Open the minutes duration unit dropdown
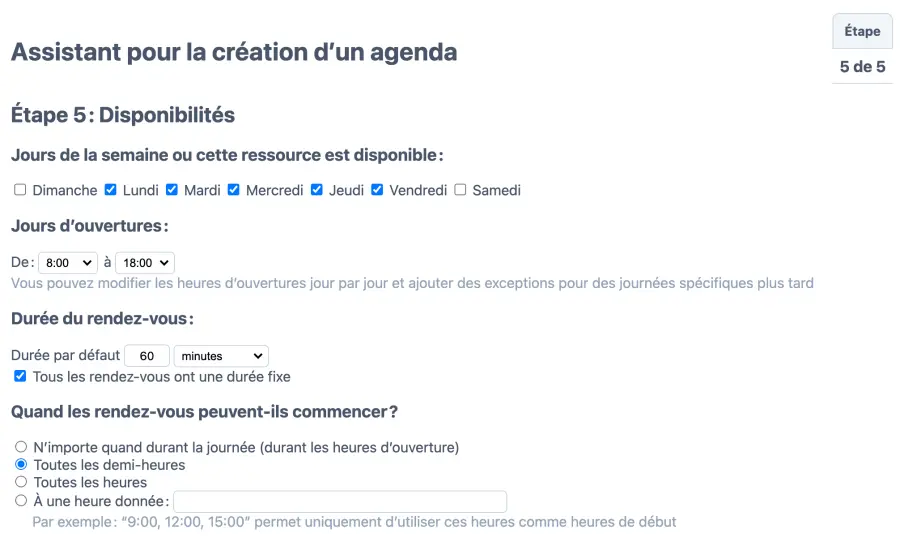Image resolution: width=900 pixels, height=542 pixels. 221,356
